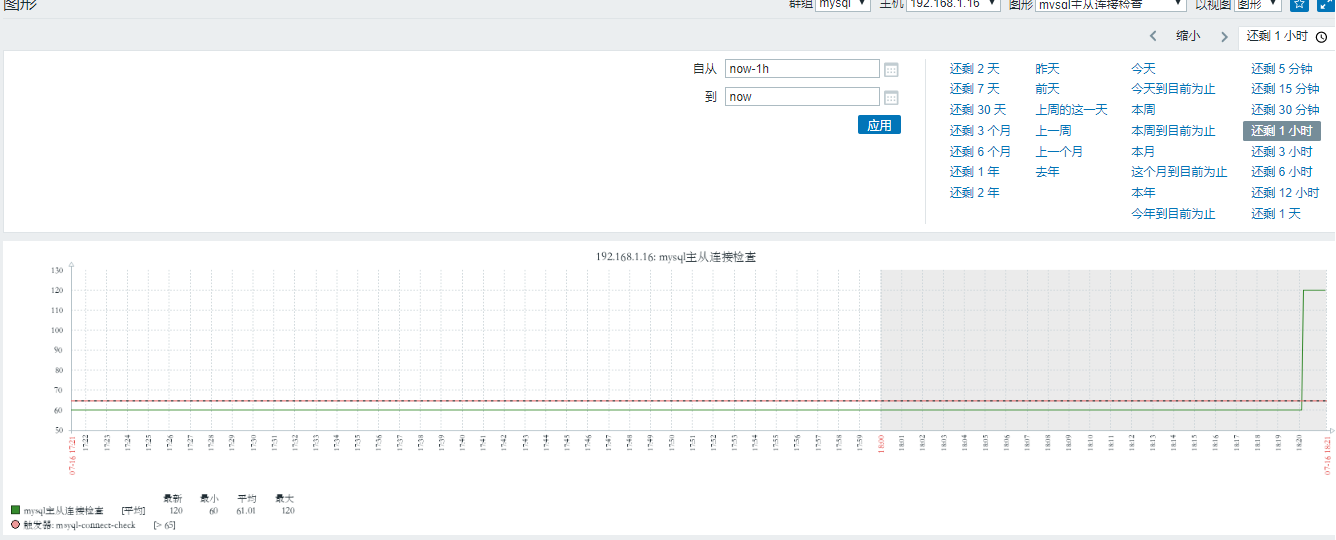
Task: Shift time range forward with right chevron
Action: pos(1224,36)
